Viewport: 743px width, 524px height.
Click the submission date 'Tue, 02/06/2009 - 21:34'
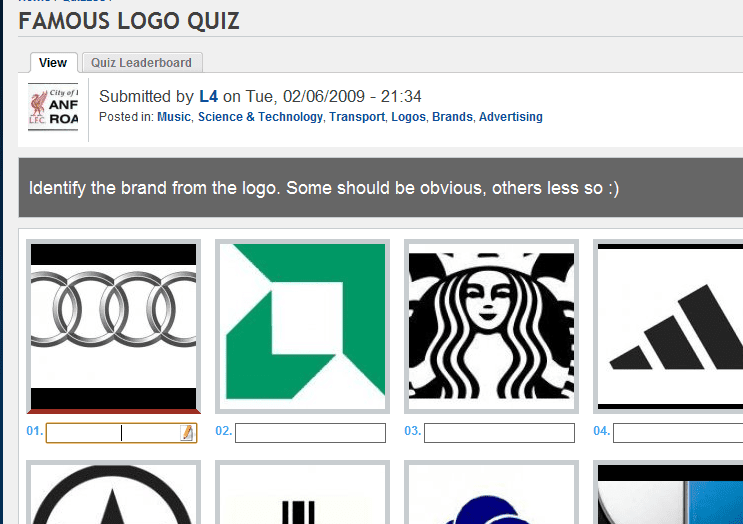[x=333, y=97]
